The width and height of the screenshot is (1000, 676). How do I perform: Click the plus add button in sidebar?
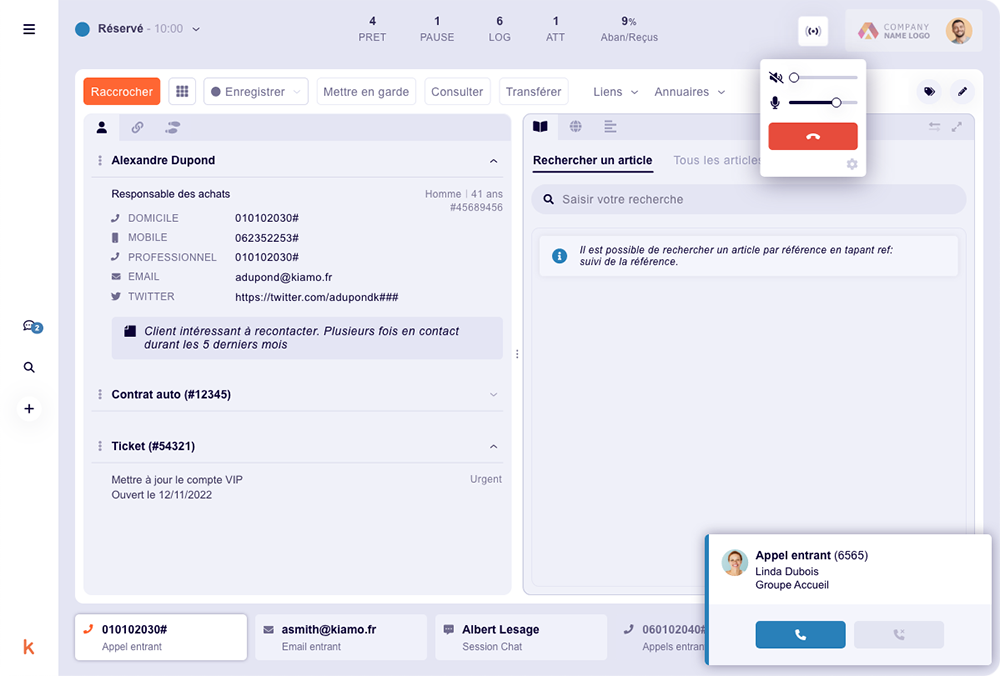(29, 409)
